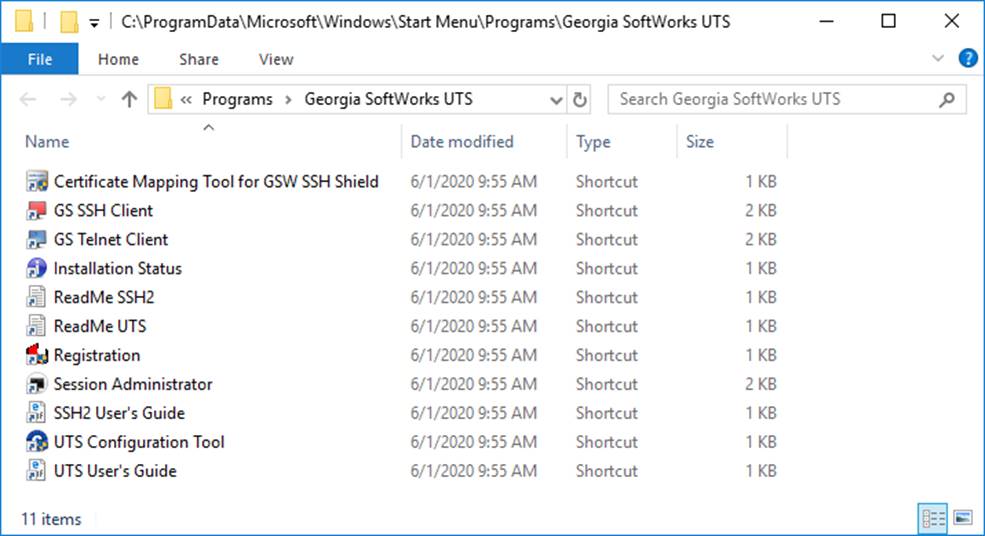Expand the Programs breadcrumb arrow

(288, 99)
